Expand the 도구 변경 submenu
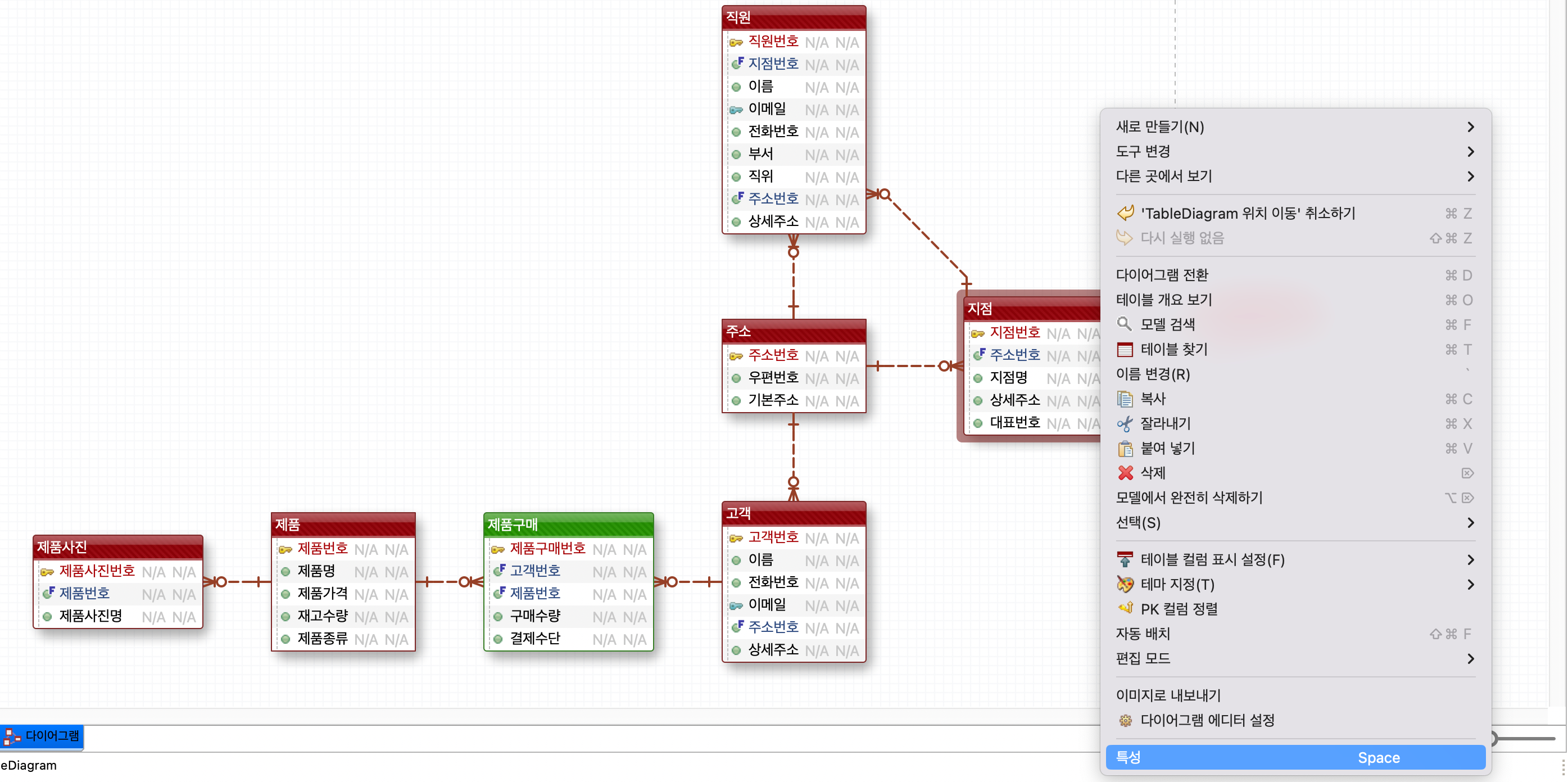 pos(1471,152)
